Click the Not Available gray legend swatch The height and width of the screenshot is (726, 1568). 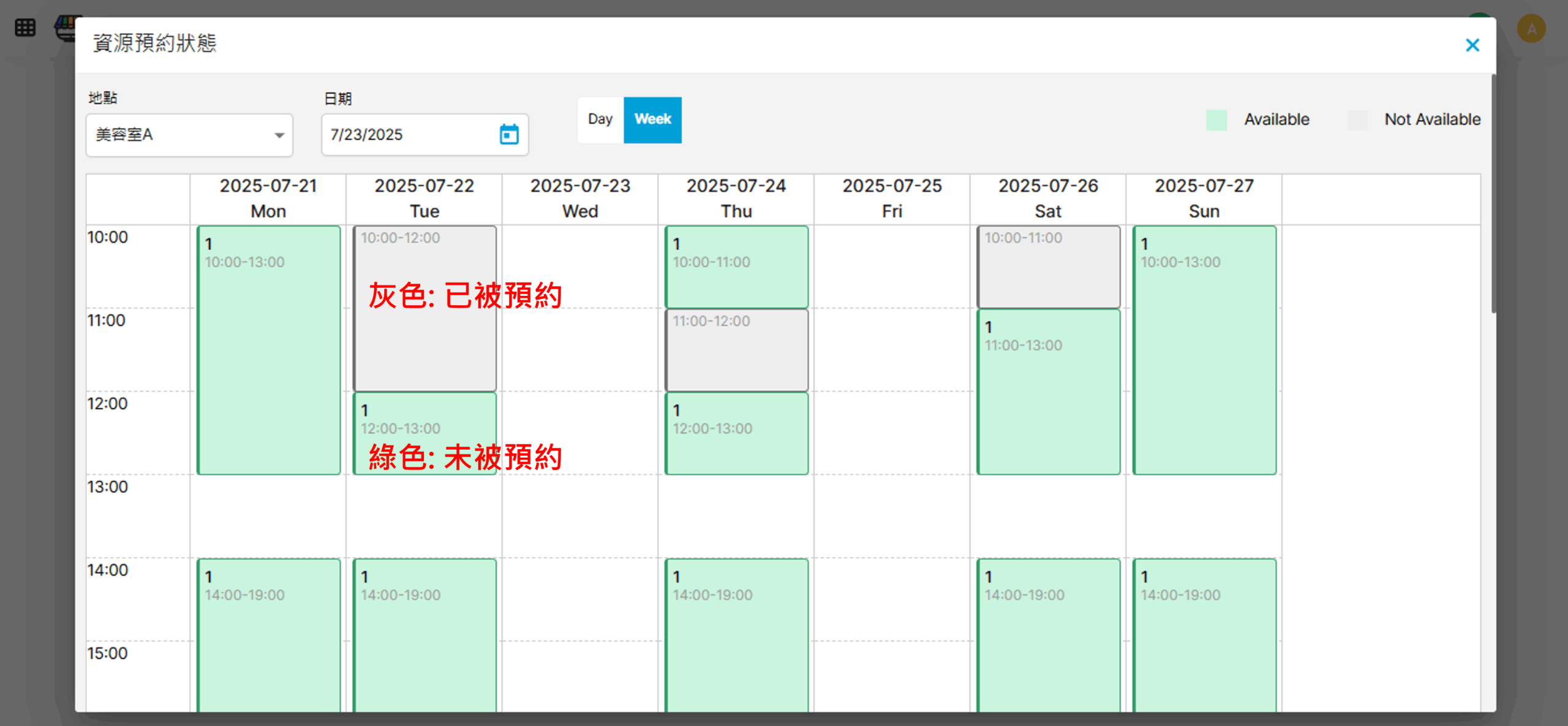tap(1357, 120)
